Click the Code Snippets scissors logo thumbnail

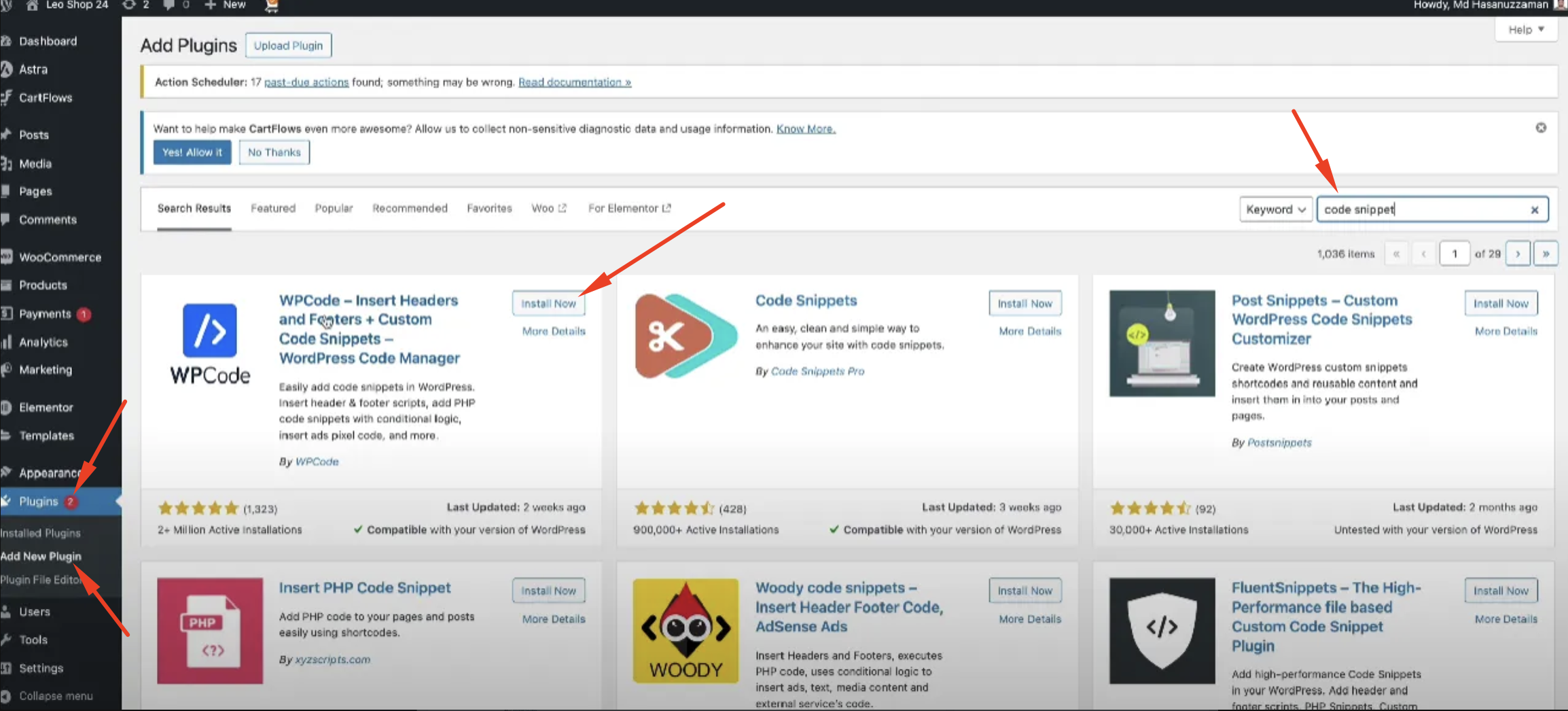tap(685, 336)
